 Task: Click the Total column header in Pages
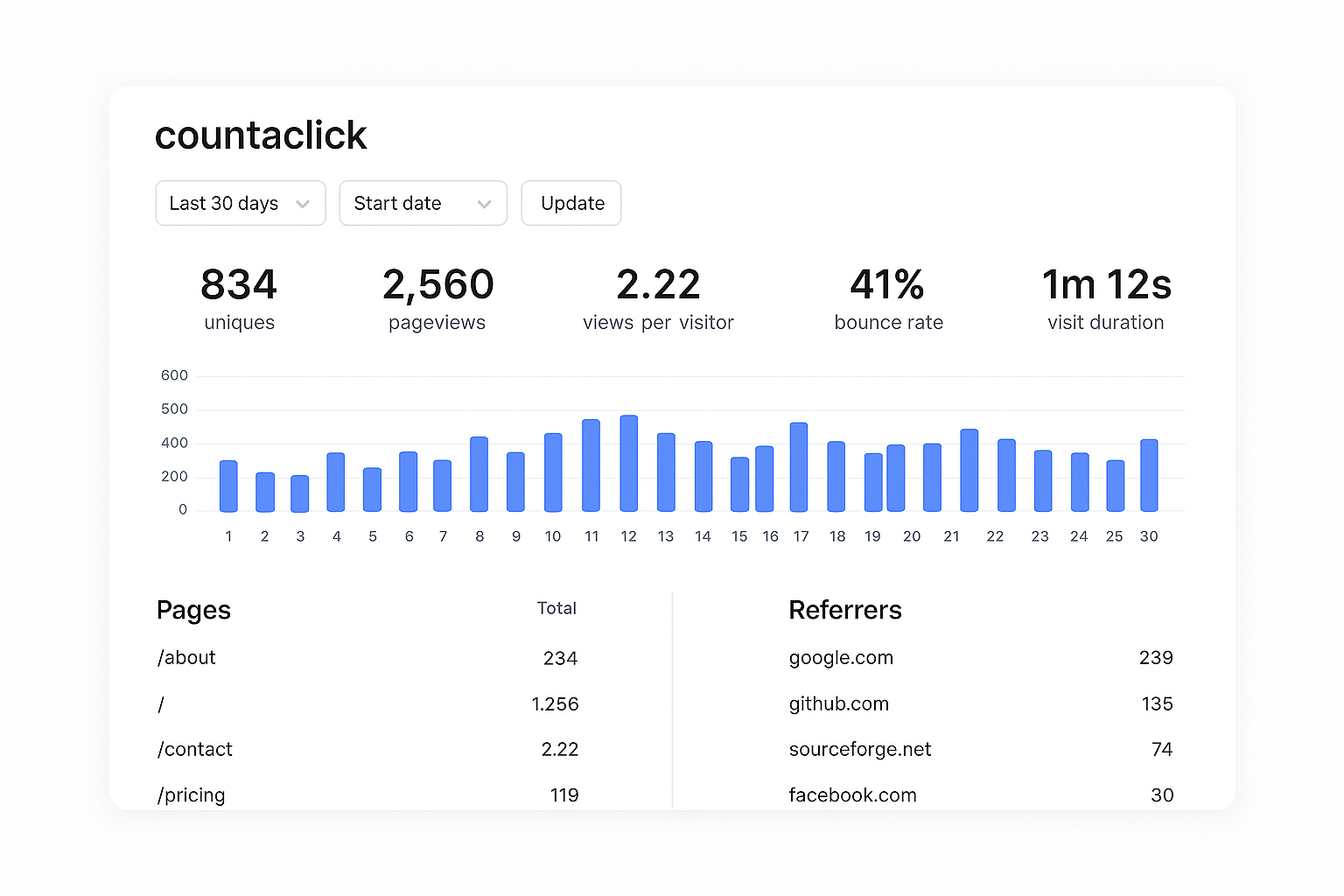pos(556,608)
